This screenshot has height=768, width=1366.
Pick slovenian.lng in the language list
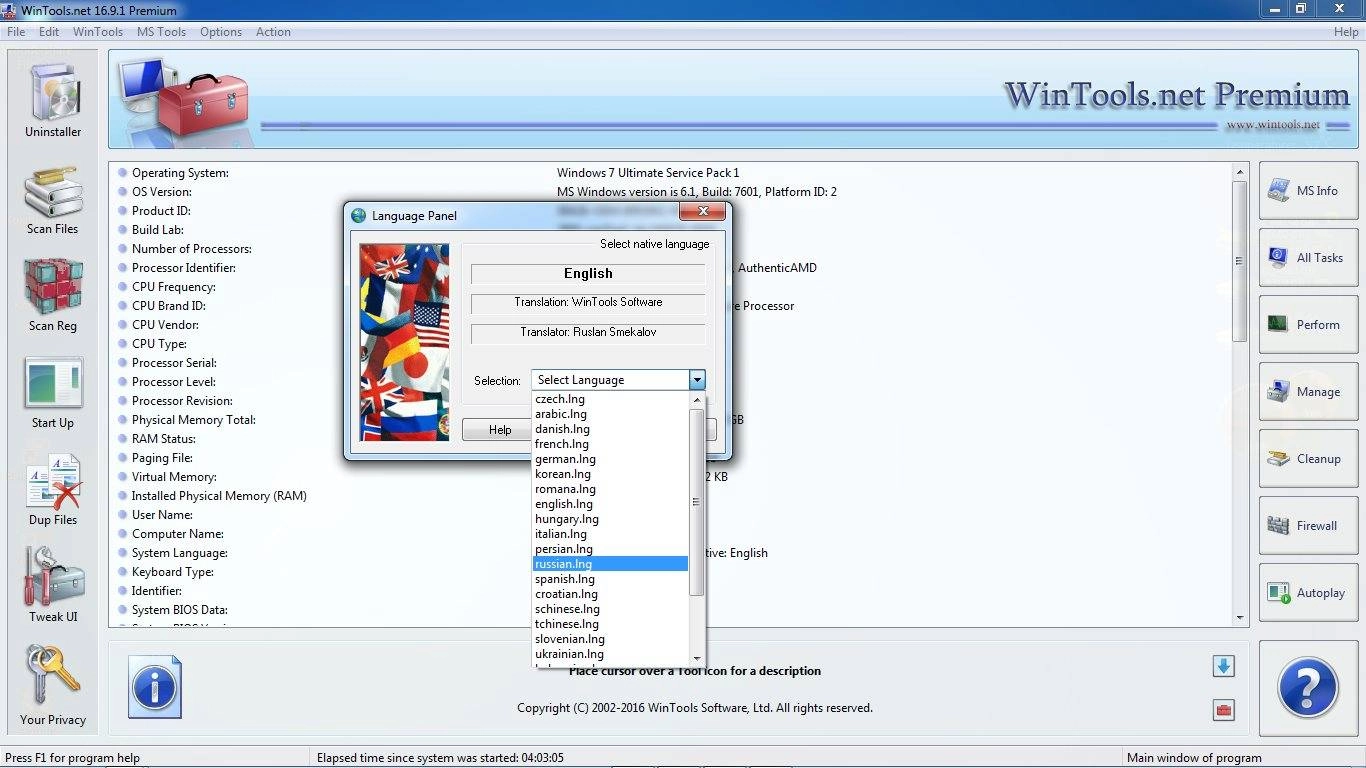click(611, 639)
